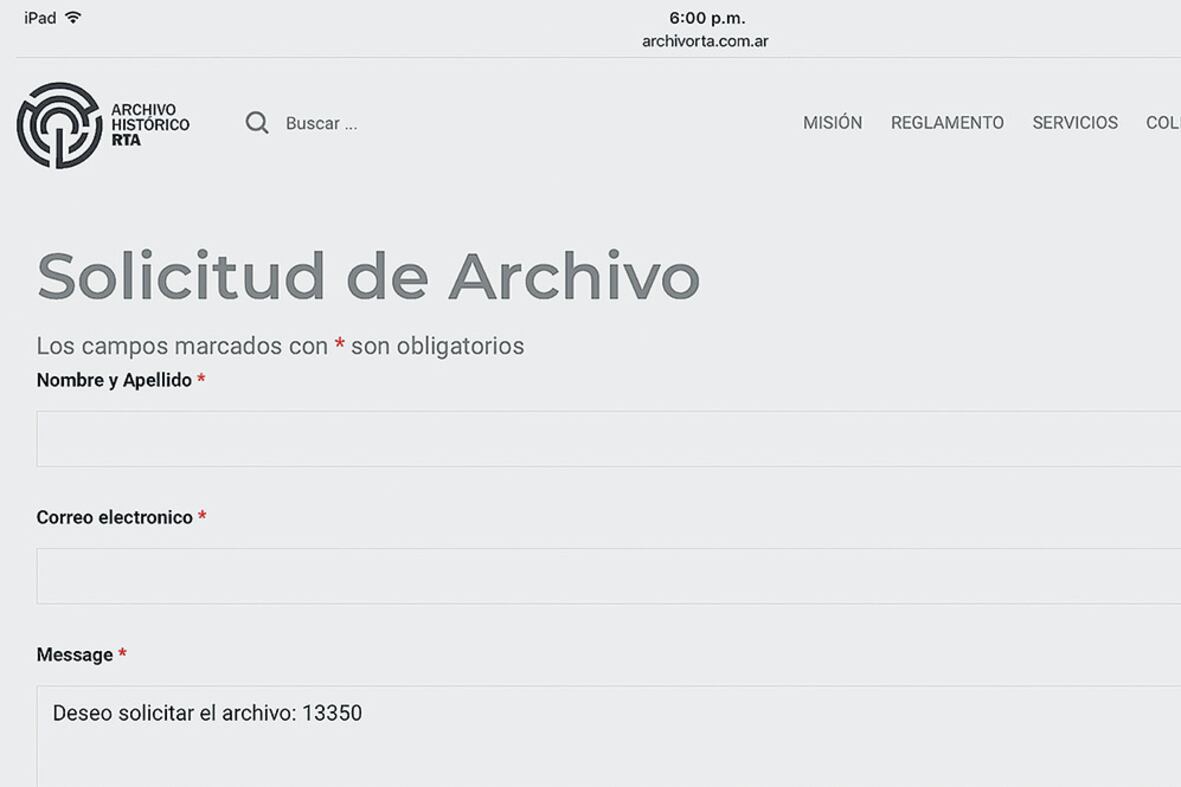Click the Correo electronico label
This screenshot has height=787, width=1181.
coord(114,517)
